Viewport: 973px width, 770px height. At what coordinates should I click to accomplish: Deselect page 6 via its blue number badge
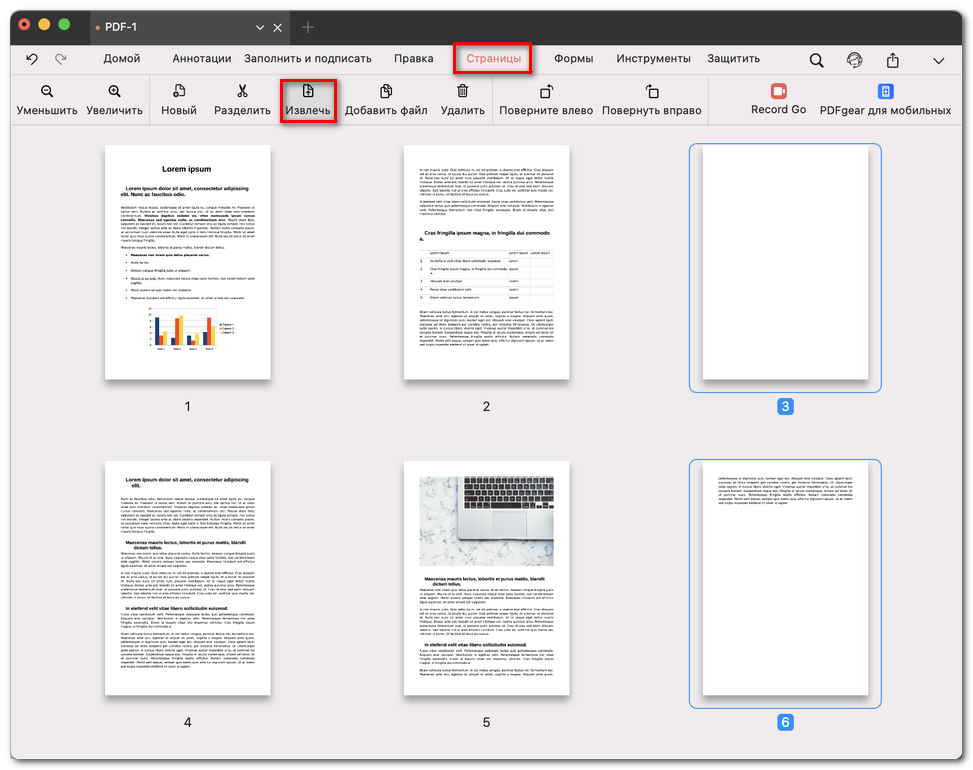pos(784,721)
